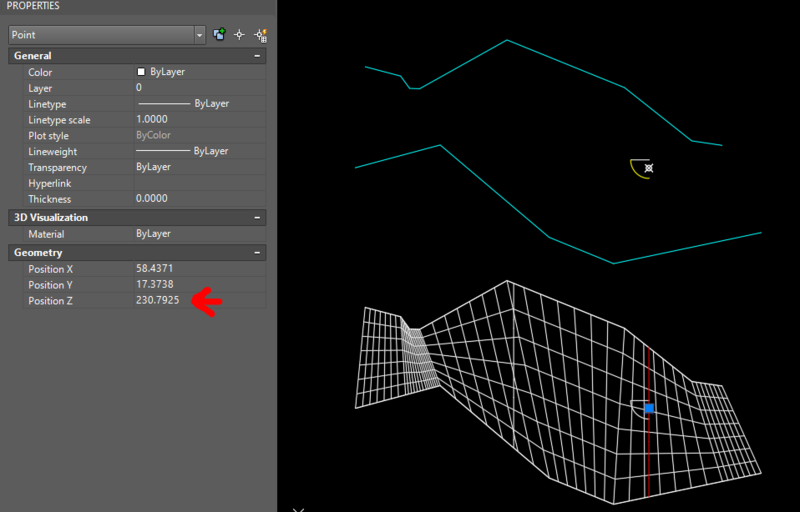Edit the Thickness value 0.0000
The image size is (800, 512).
point(198,199)
